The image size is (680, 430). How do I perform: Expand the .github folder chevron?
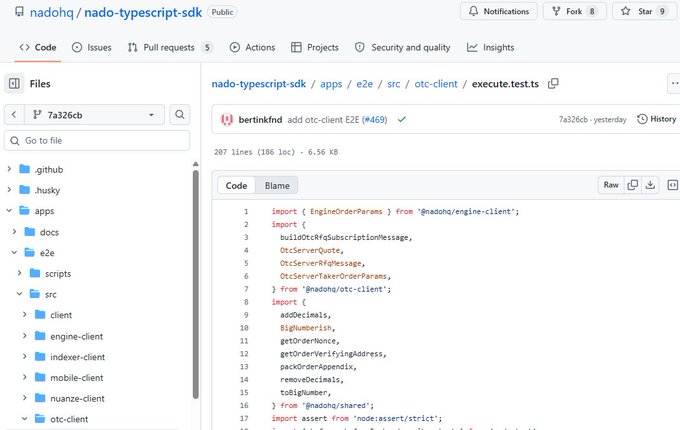(9, 169)
